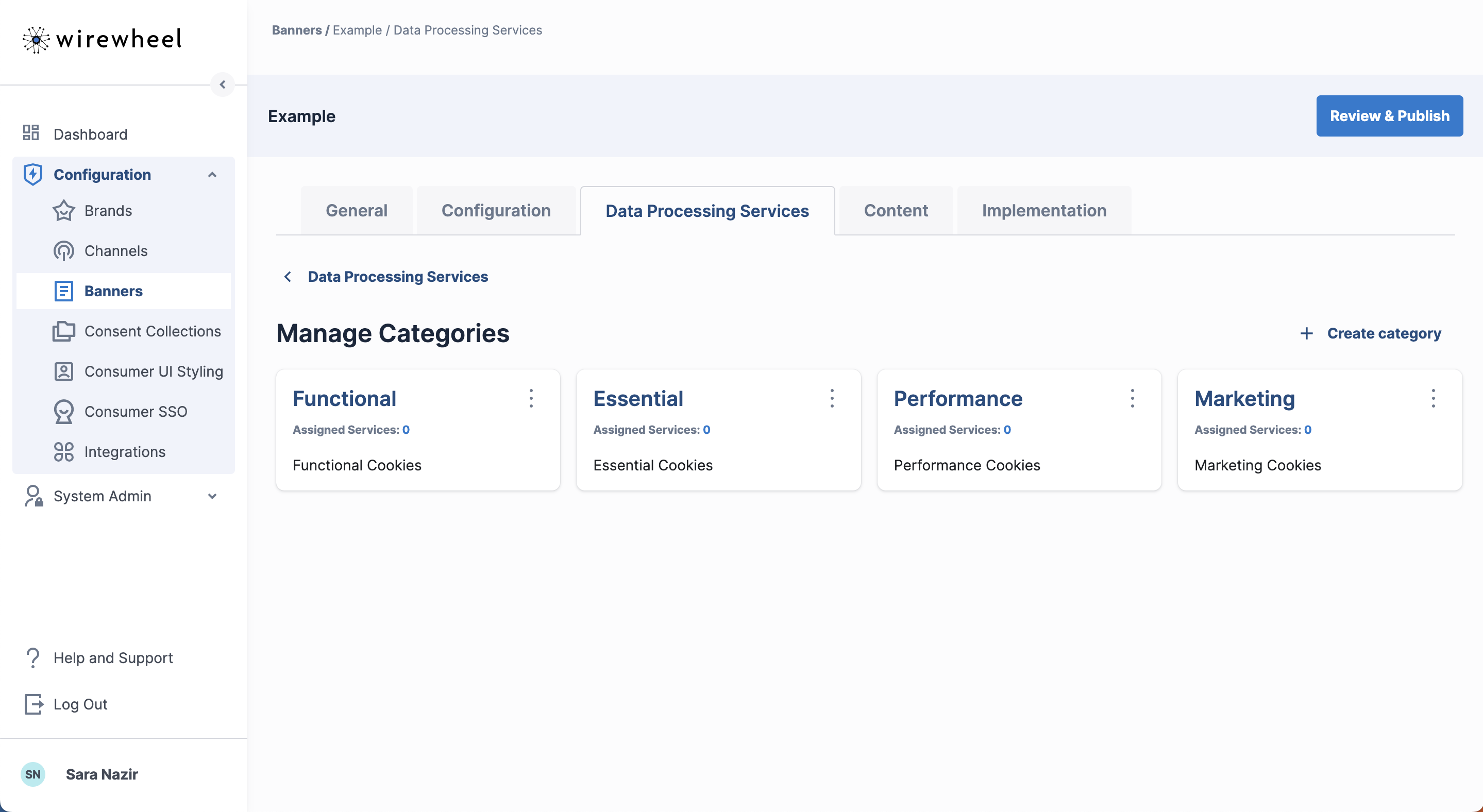Click the Consumer SSO badge icon
This screenshot has width=1483, height=812.
(x=63, y=412)
